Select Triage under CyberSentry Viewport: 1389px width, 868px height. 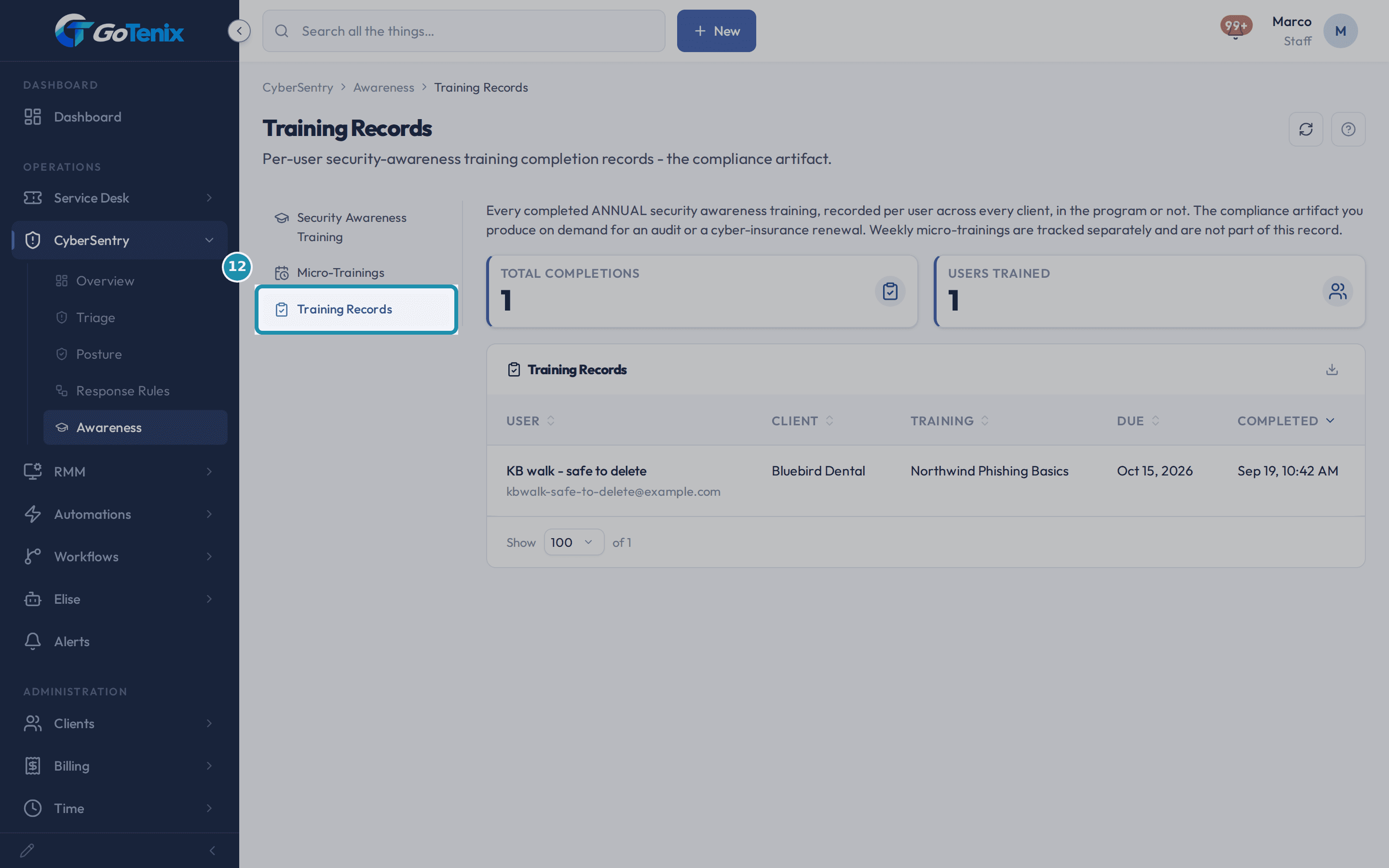pyautogui.click(x=136, y=317)
